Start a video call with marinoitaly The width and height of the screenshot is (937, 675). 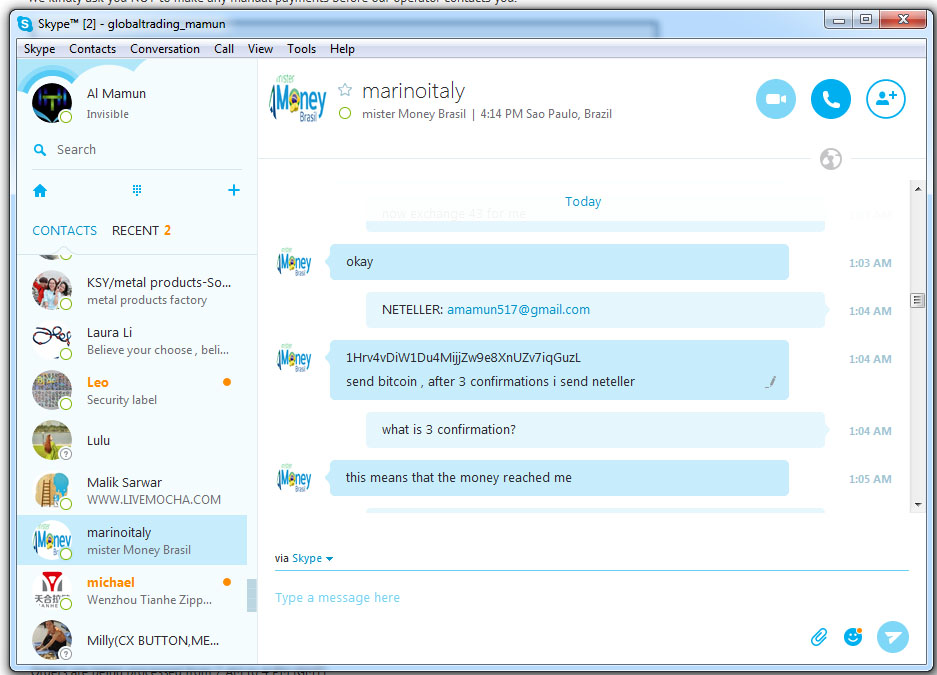[776, 99]
